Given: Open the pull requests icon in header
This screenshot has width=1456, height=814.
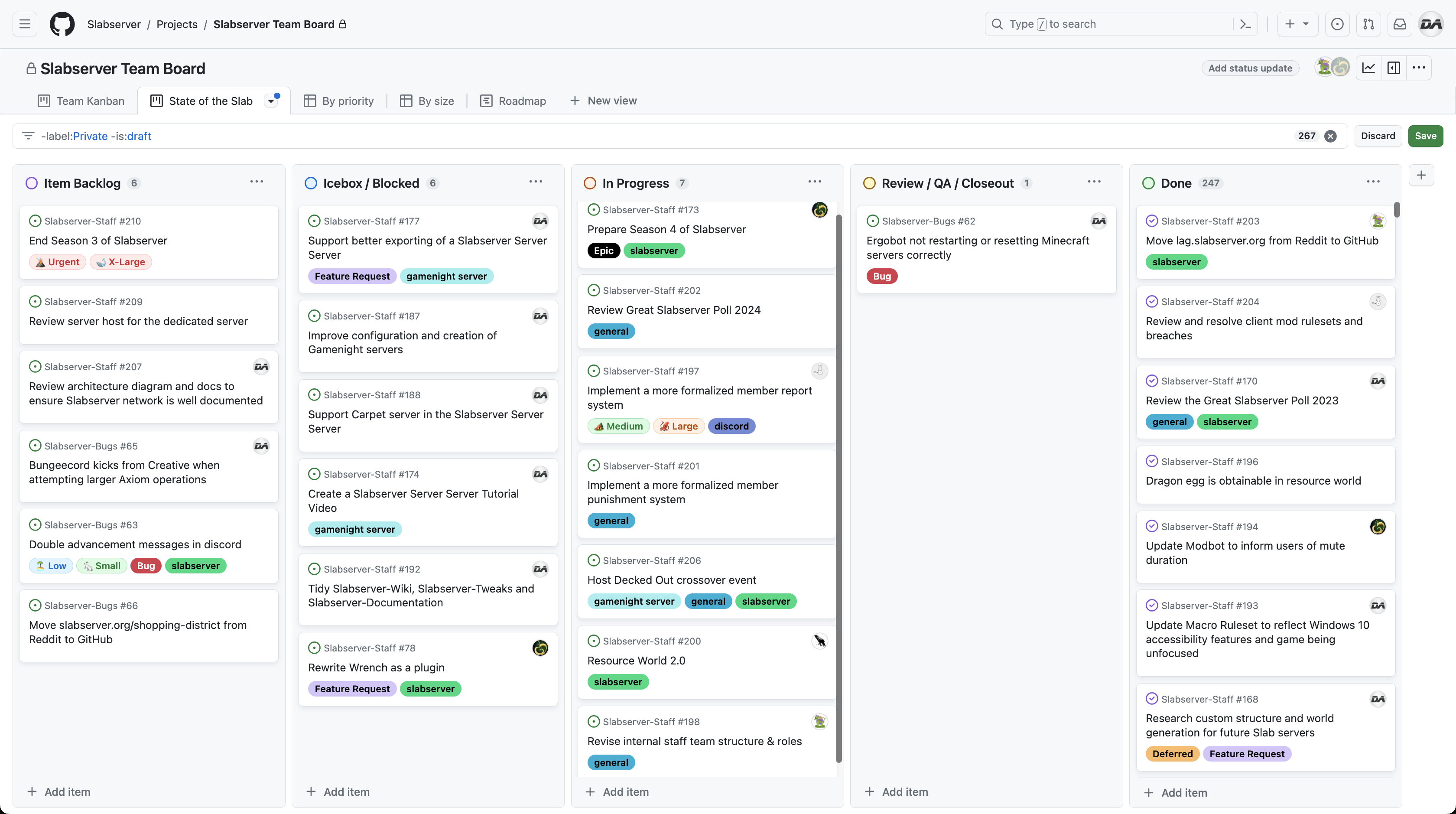Looking at the screenshot, I should (1368, 24).
